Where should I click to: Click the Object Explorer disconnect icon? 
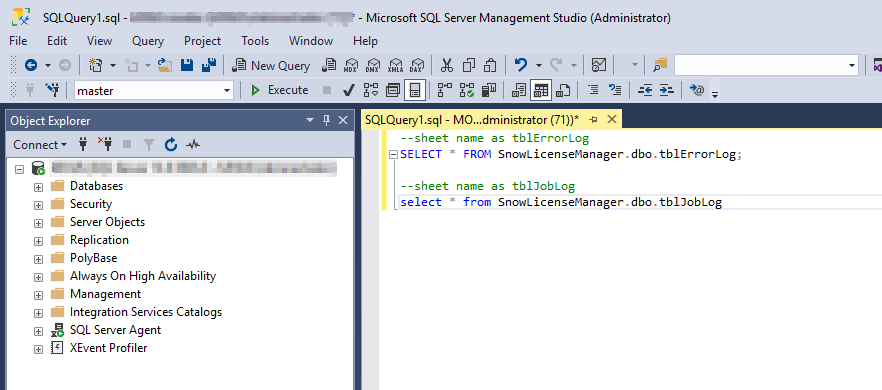(105, 145)
